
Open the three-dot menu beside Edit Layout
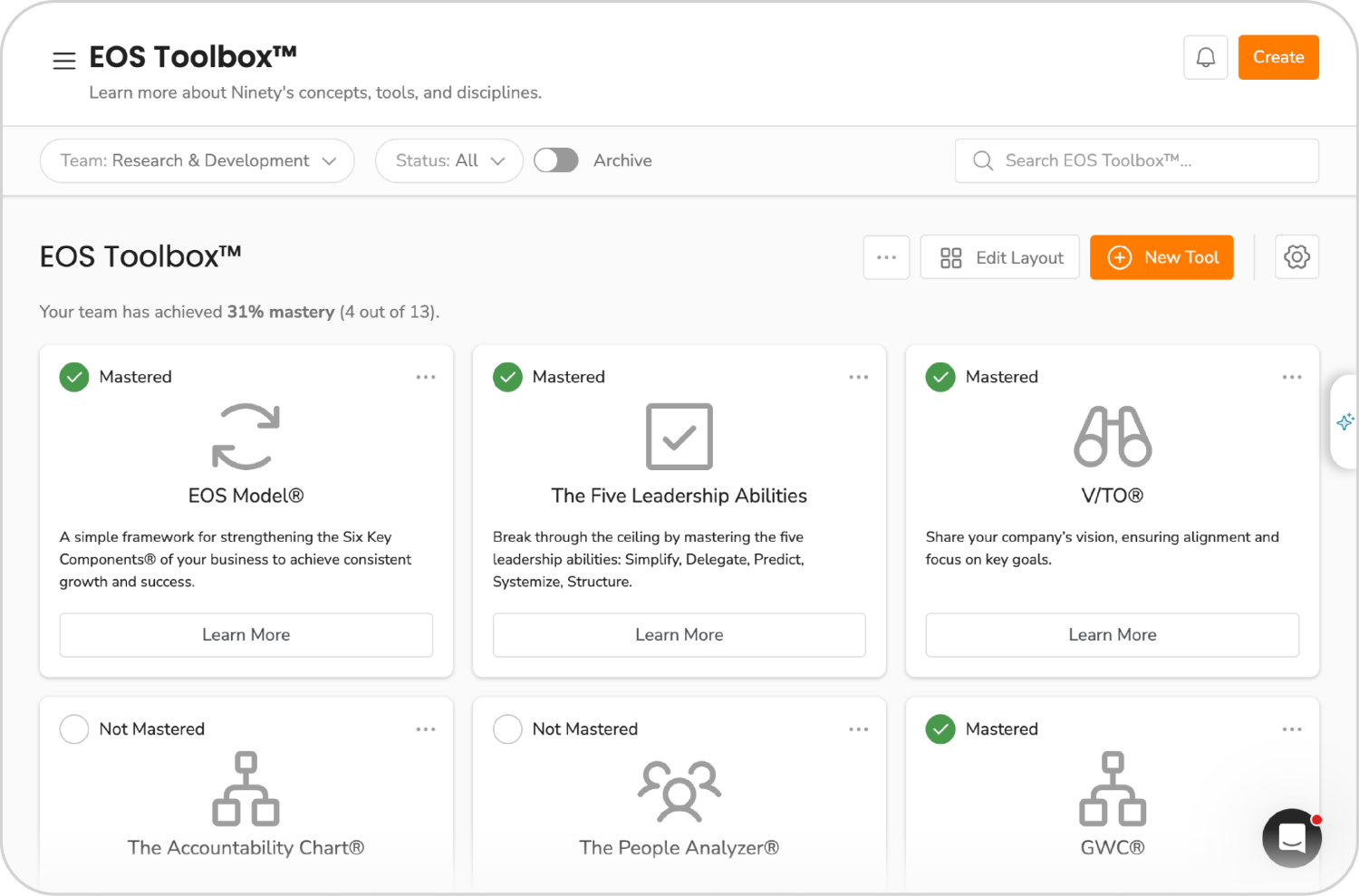click(886, 257)
